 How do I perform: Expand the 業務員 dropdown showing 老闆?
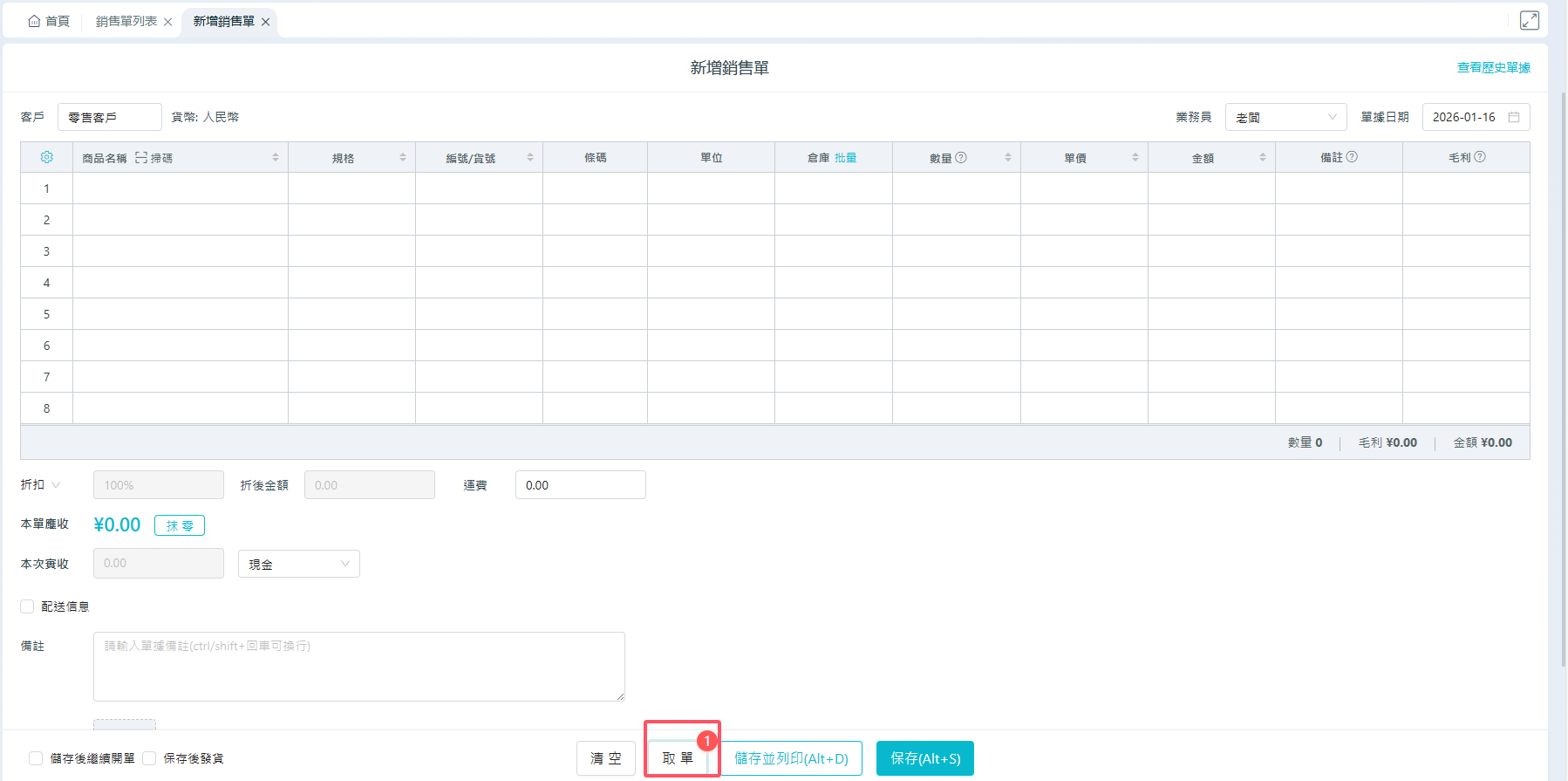[1285, 117]
